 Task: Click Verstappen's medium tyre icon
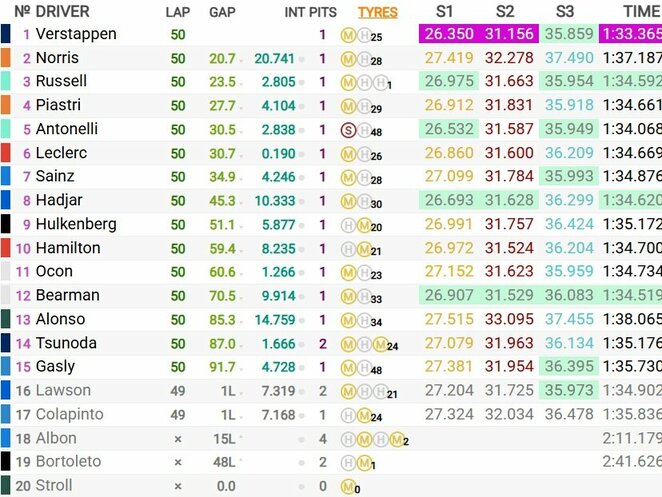pos(348,36)
